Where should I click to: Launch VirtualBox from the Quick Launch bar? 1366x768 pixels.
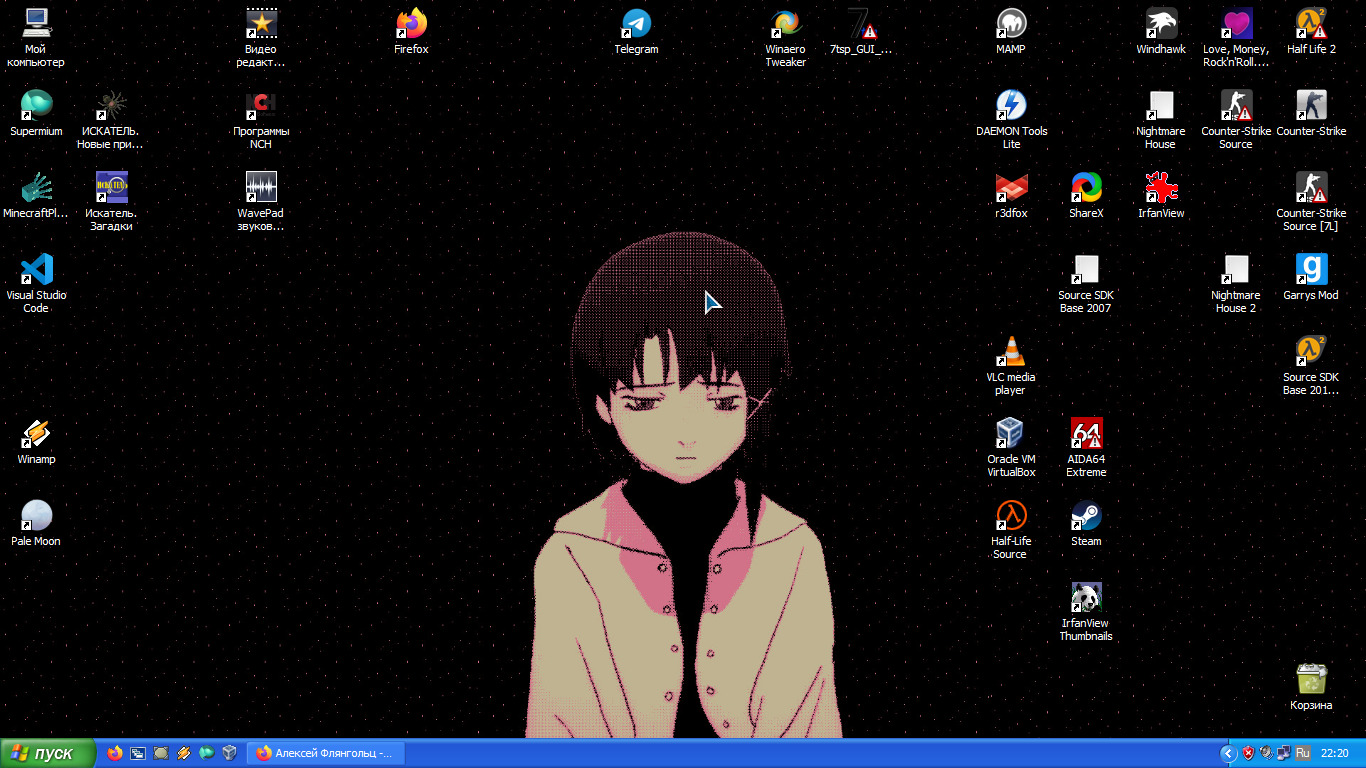click(230, 753)
